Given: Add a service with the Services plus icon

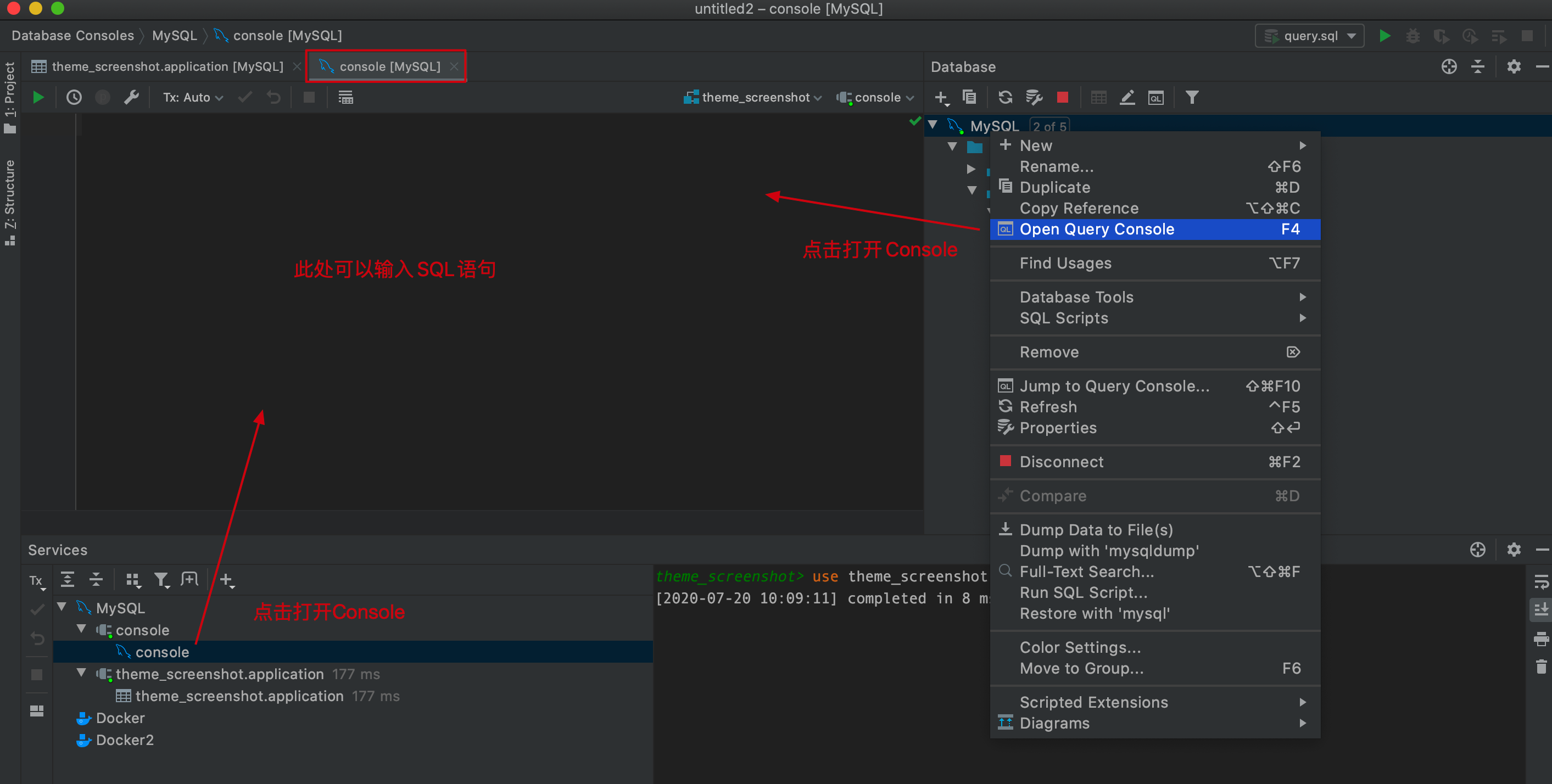Looking at the screenshot, I should [226, 580].
